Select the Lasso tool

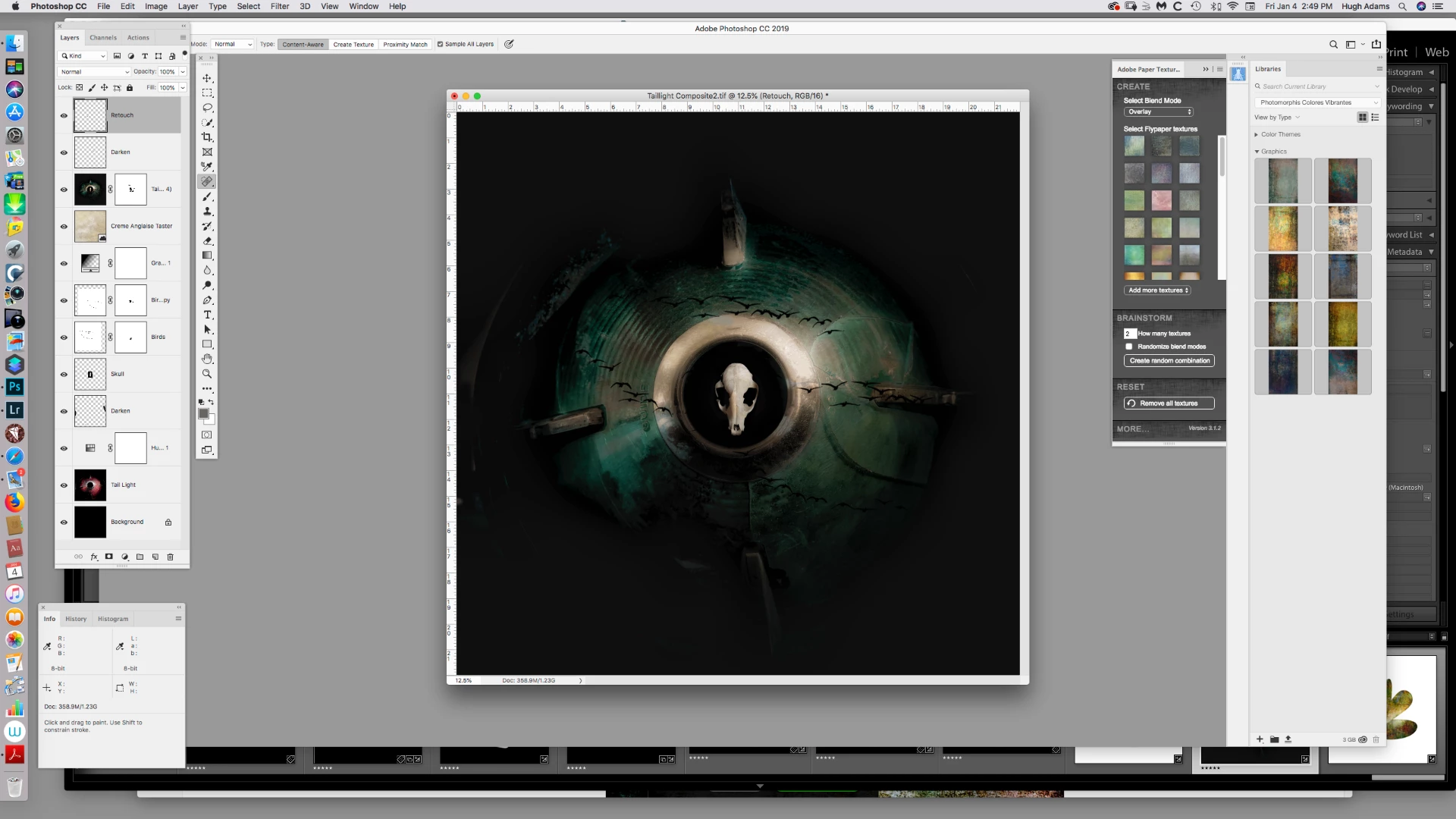206,108
